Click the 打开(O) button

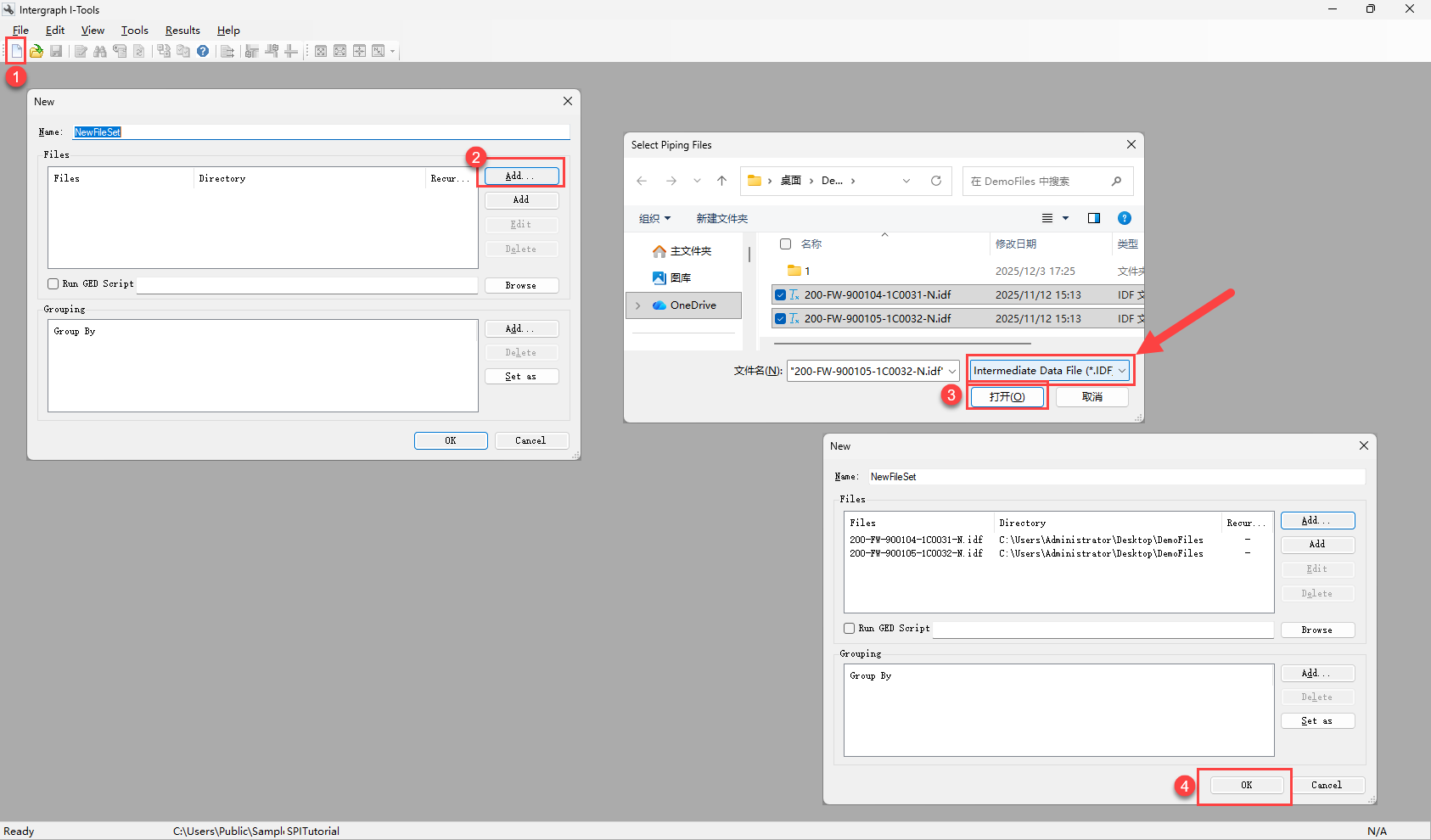1007,397
